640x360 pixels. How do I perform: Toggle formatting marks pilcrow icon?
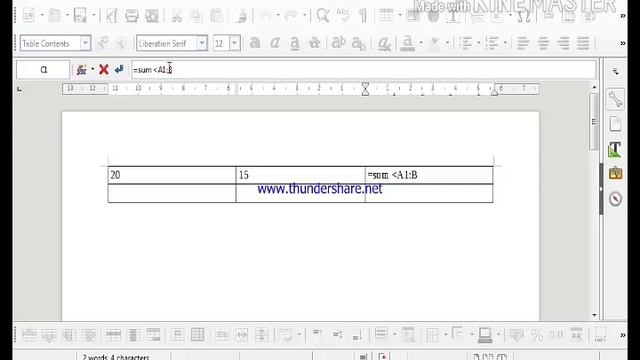click(x=362, y=16)
